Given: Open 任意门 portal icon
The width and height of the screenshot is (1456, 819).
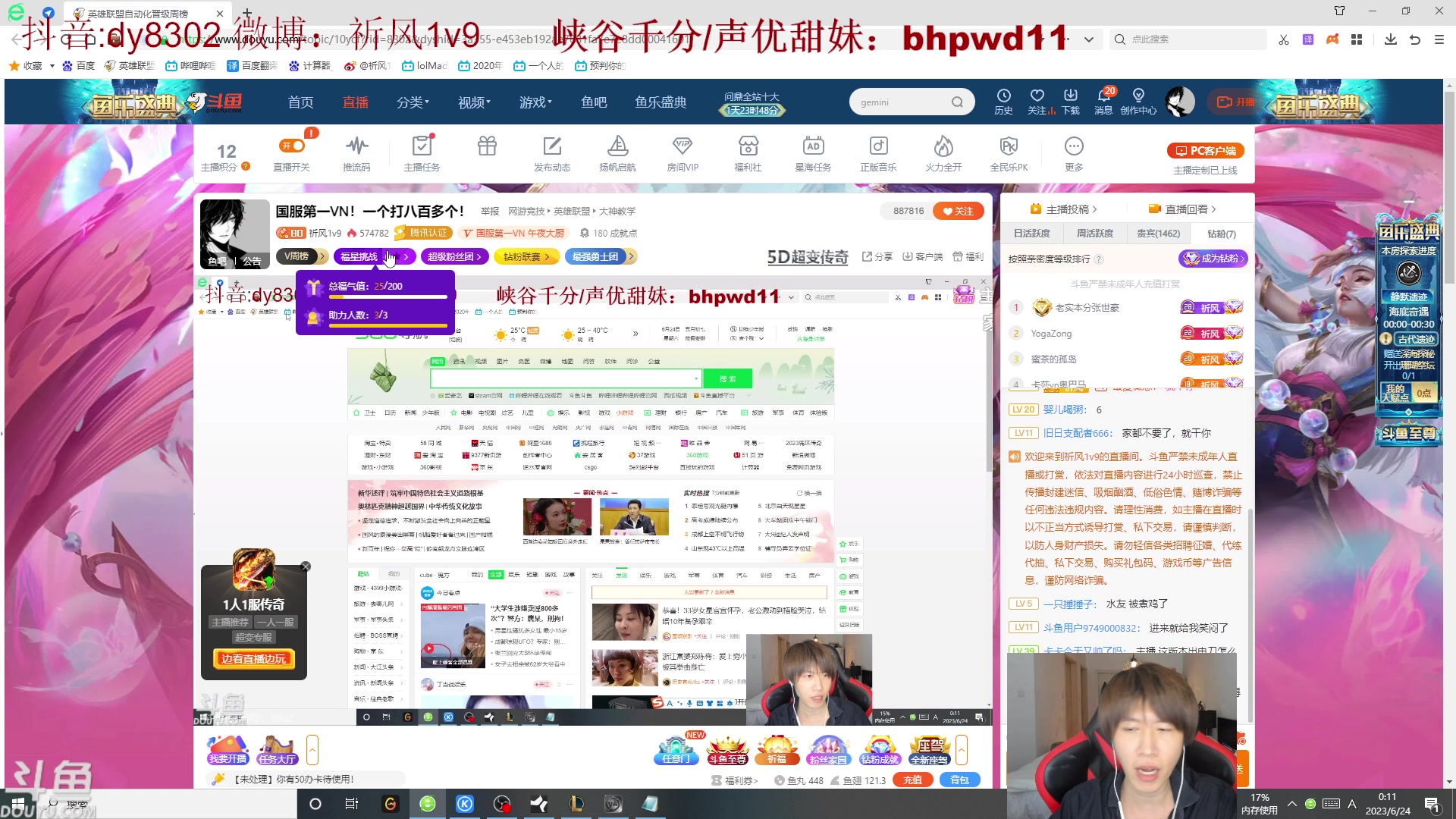Looking at the screenshot, I should [x=675, y=749].
